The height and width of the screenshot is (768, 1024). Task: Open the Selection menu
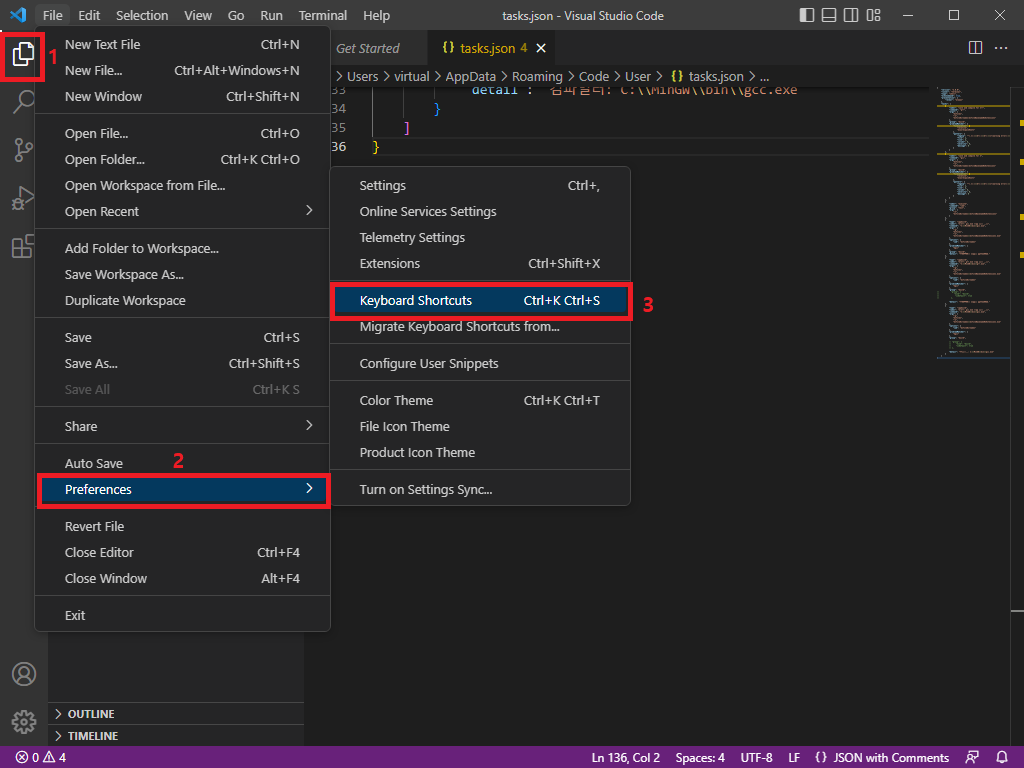tap(142, 15)
